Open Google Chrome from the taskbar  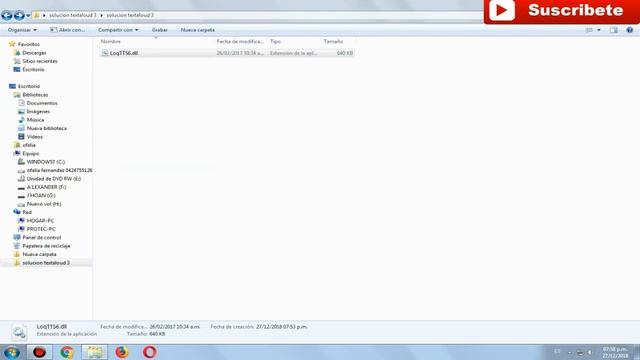[x=67, y=352]
